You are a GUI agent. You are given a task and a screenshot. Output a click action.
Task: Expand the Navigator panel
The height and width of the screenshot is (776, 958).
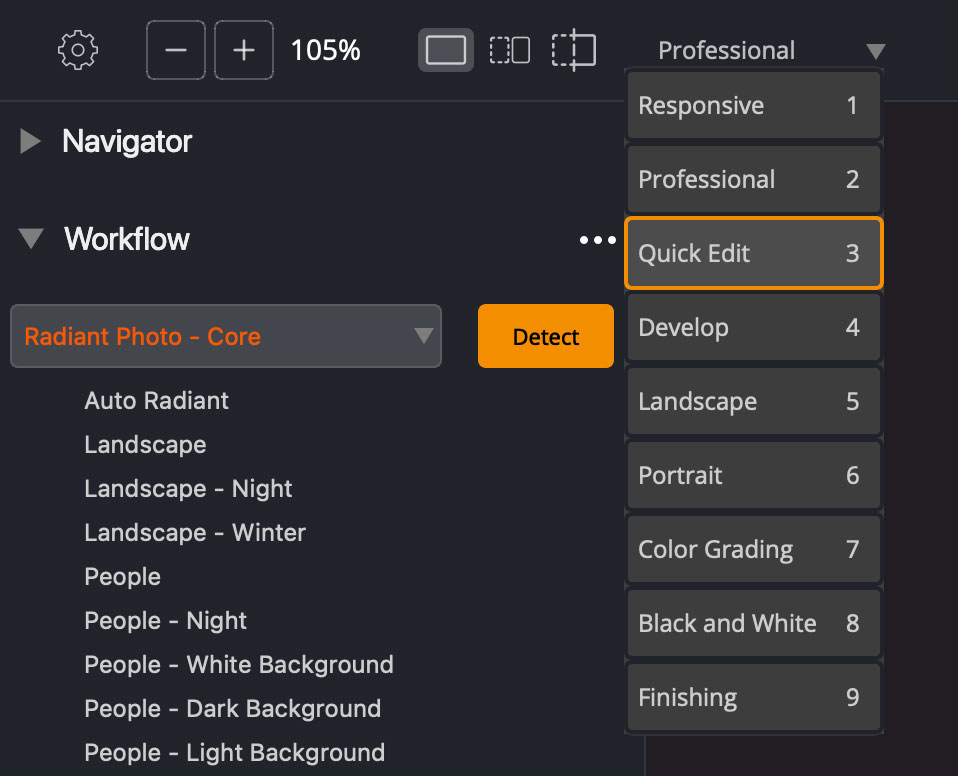(x=31, y=142)
